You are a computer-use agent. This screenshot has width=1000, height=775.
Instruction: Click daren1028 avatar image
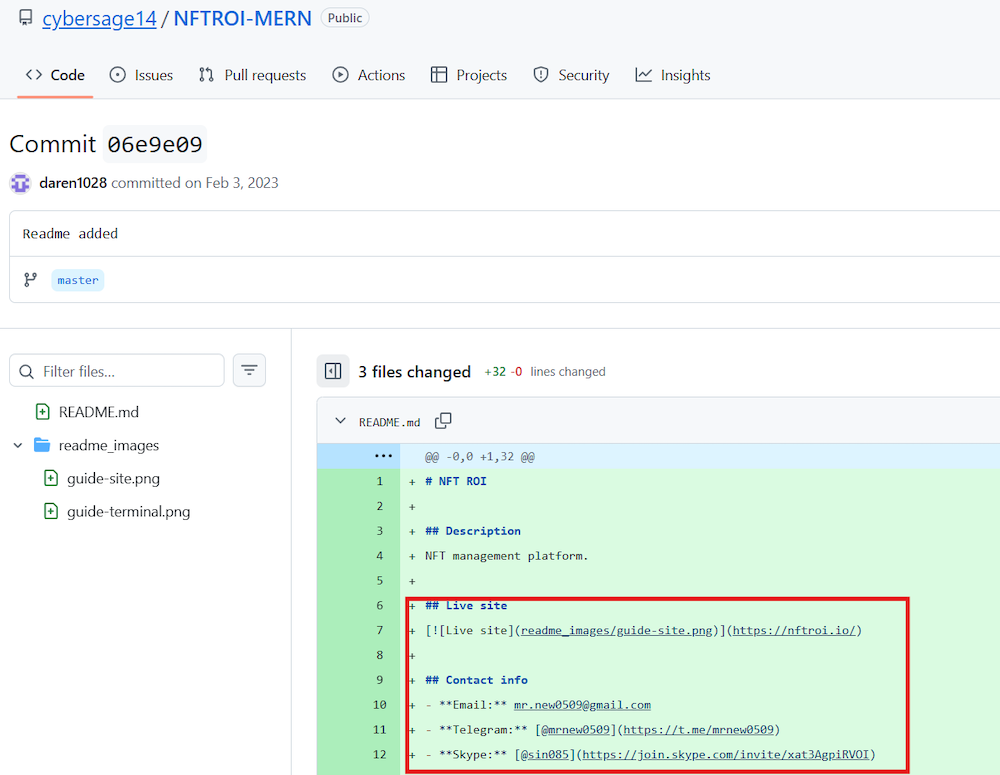point(20,183)
